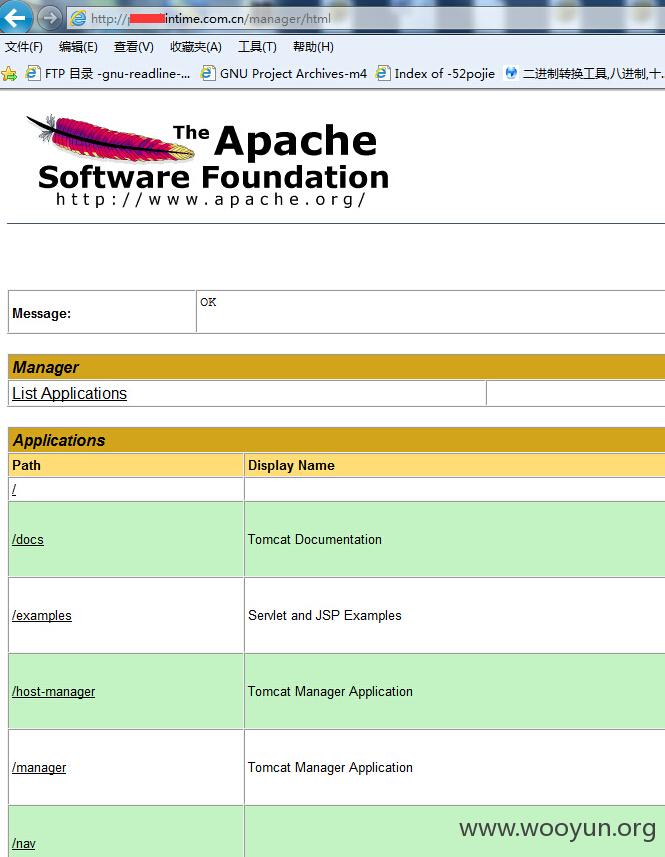Click the IE icon beside Index of -52pojie

click(382, 73)
